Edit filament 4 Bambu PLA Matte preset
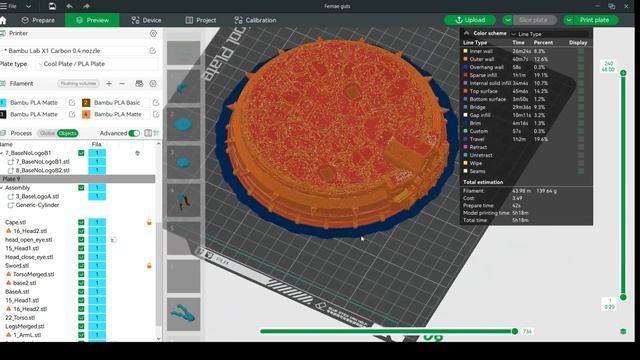The height and width of the screenshot is (360, 640). 156,114
